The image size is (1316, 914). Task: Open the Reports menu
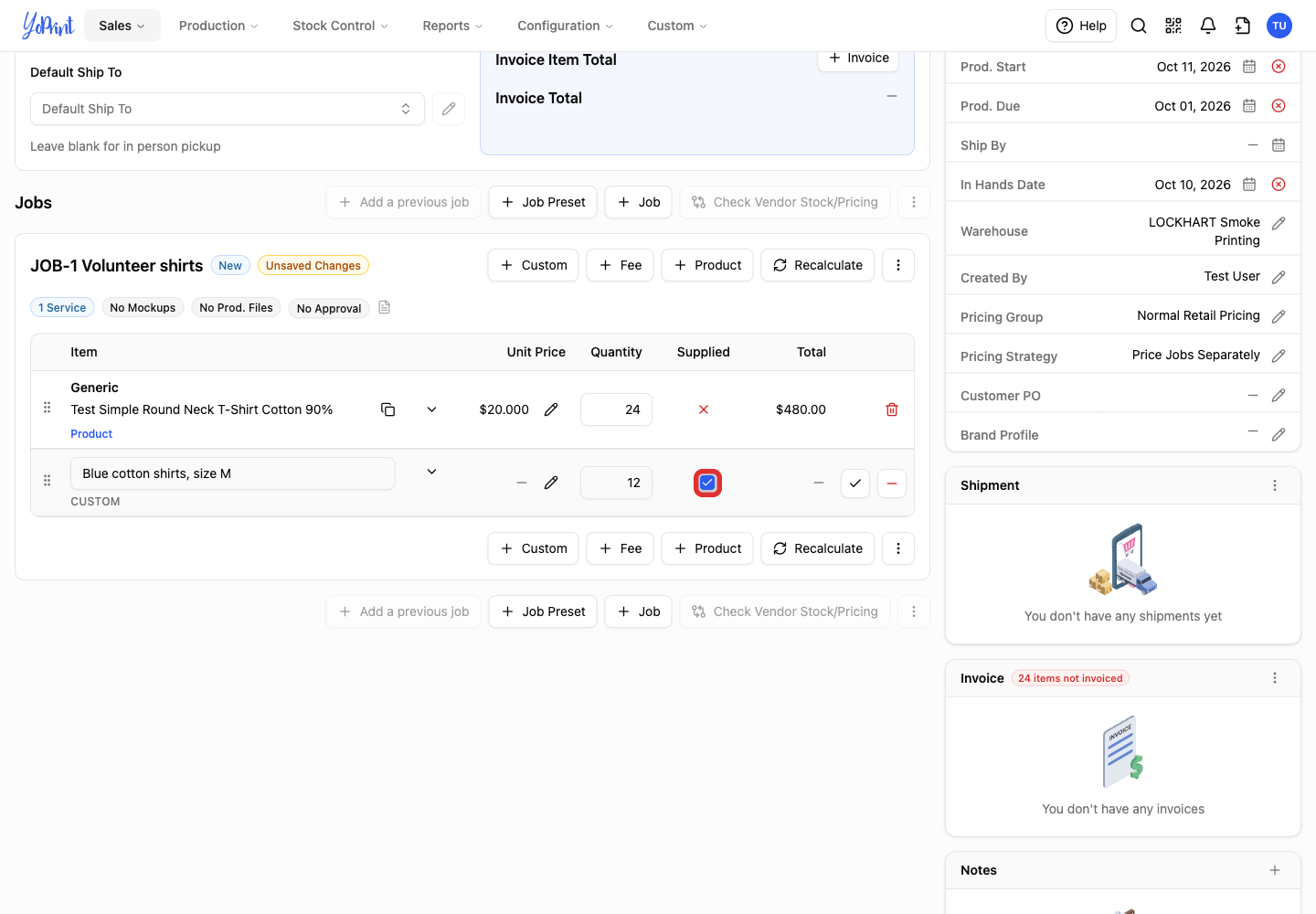(x=452, y=26)
